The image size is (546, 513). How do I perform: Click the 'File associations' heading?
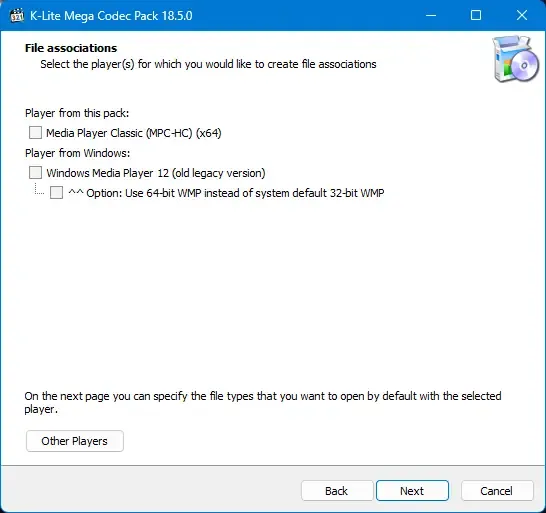[x=71, y=48]
